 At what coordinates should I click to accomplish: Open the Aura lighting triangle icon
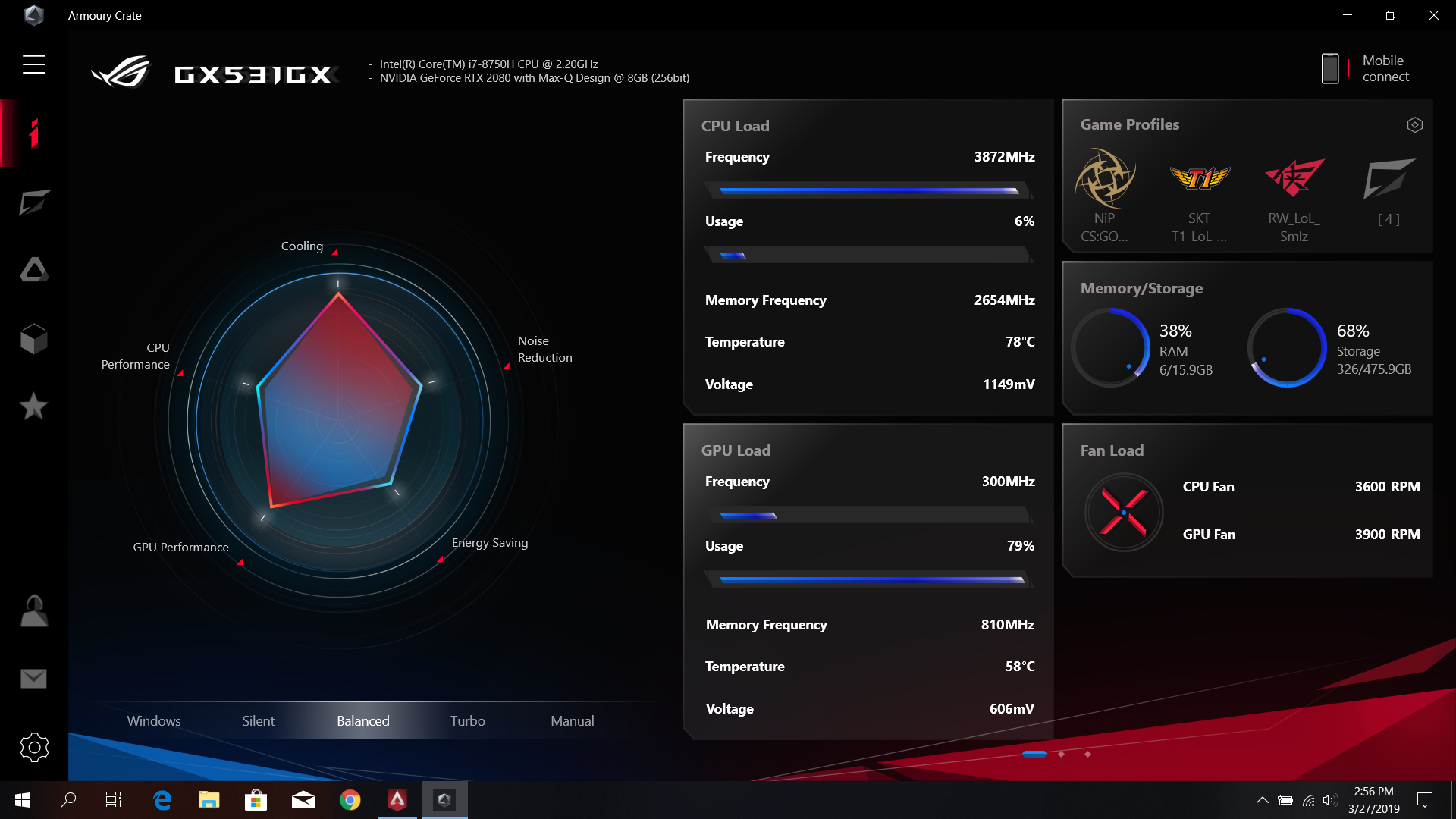[x=34, y=269]
